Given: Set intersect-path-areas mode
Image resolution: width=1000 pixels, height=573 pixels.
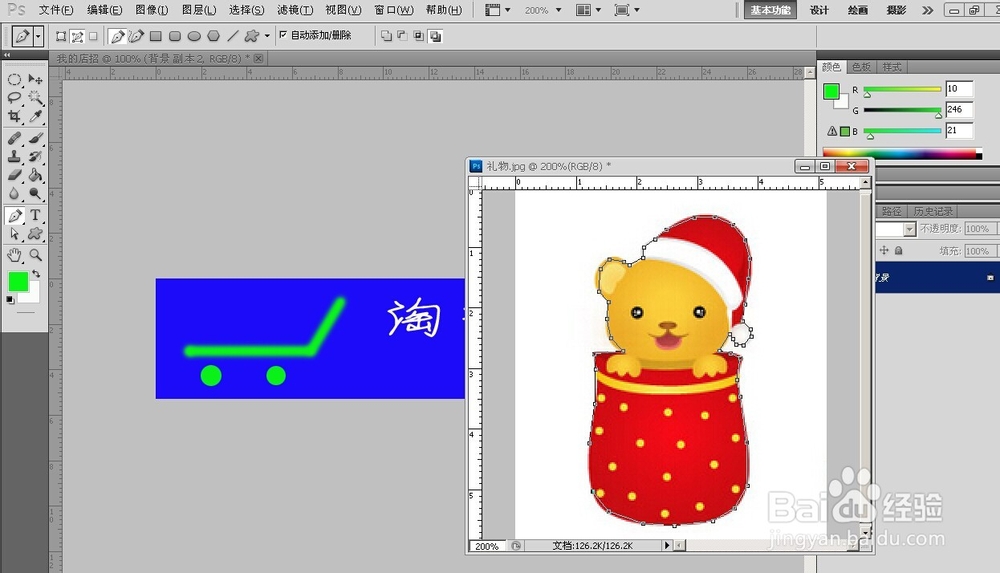Looking at the screenshot, I should pos(419,36).
